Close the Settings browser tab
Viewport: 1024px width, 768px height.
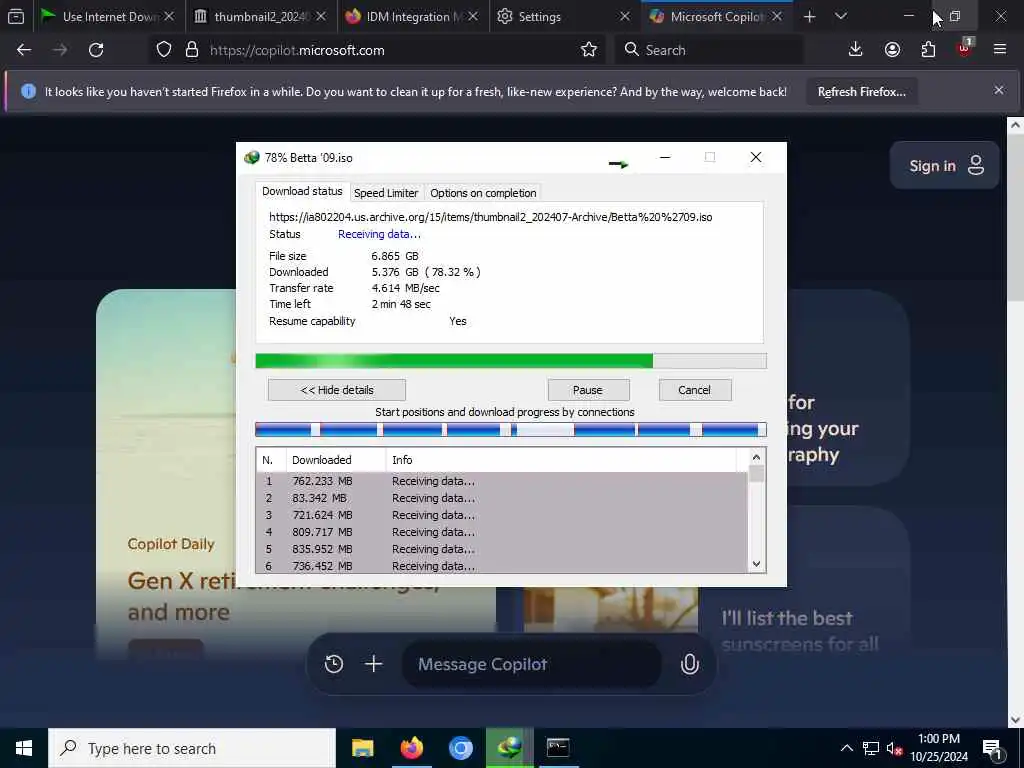coord(624,16)
